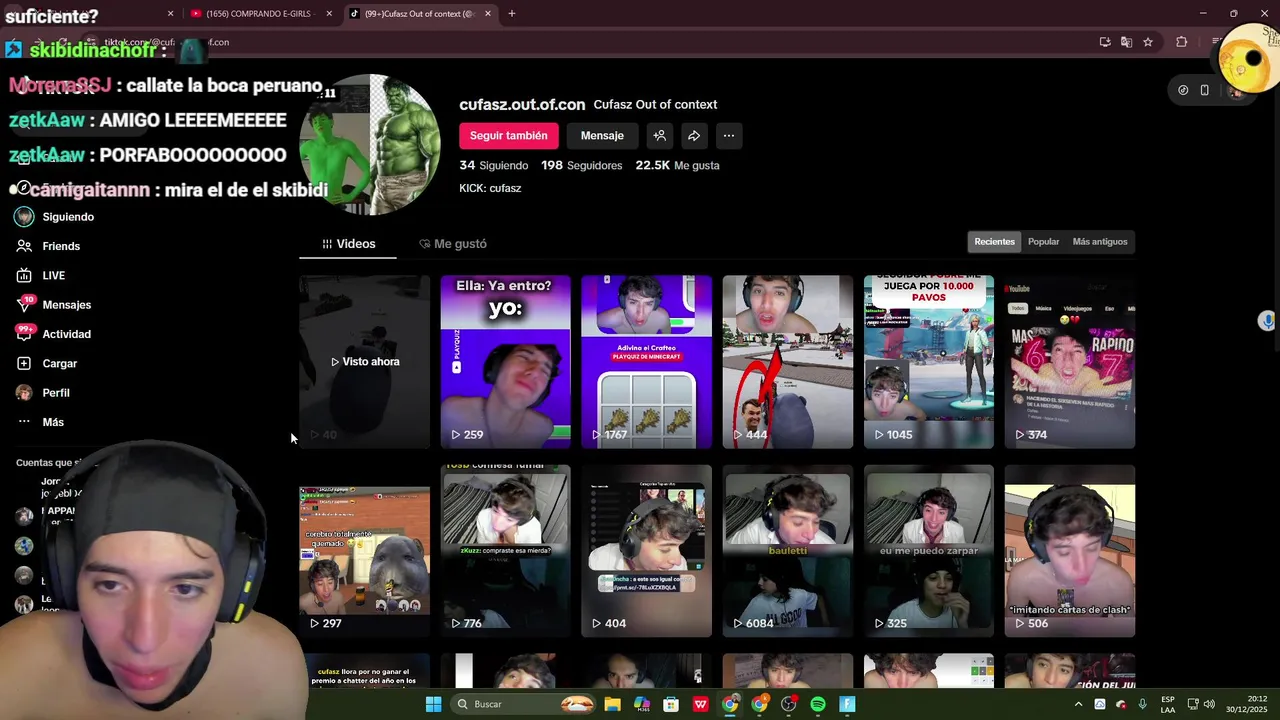Click the taskbar clock showing 20:12
Image resolution: width=1280 pixels, height=720 pixels.
(x=1249, y=704)
